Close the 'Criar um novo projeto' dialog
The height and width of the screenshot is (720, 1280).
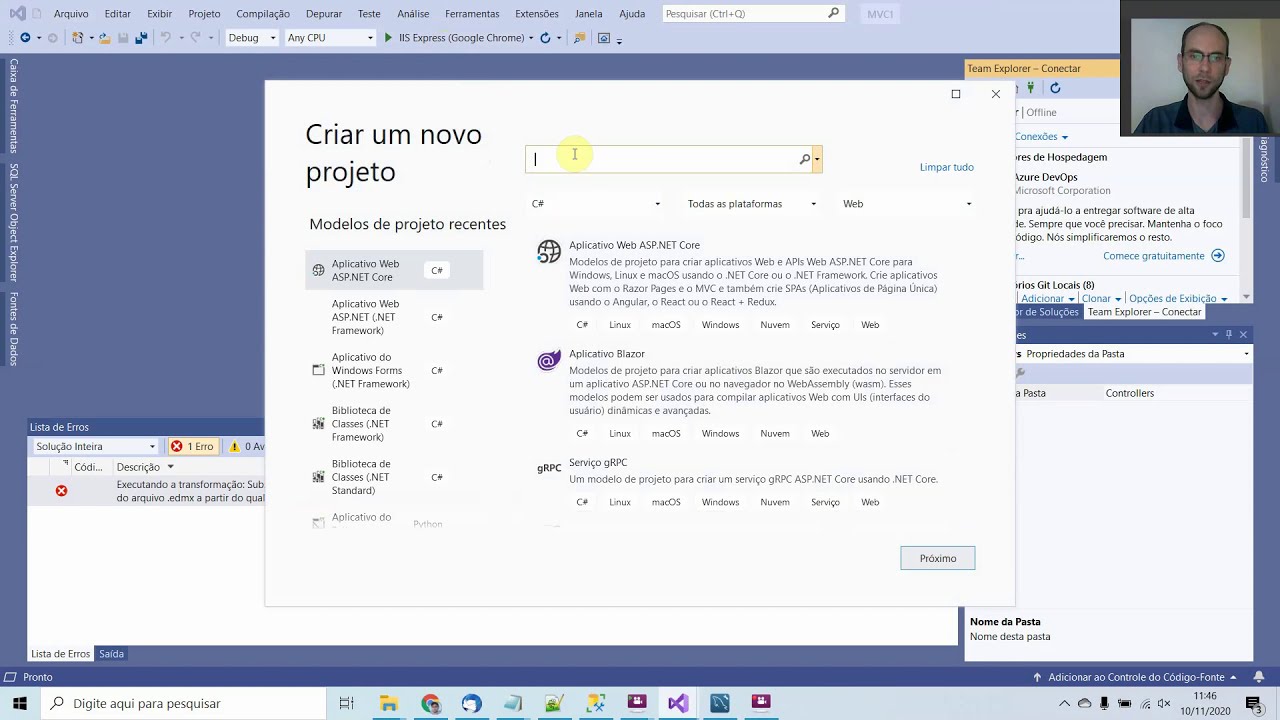click(x=996, y=94)
